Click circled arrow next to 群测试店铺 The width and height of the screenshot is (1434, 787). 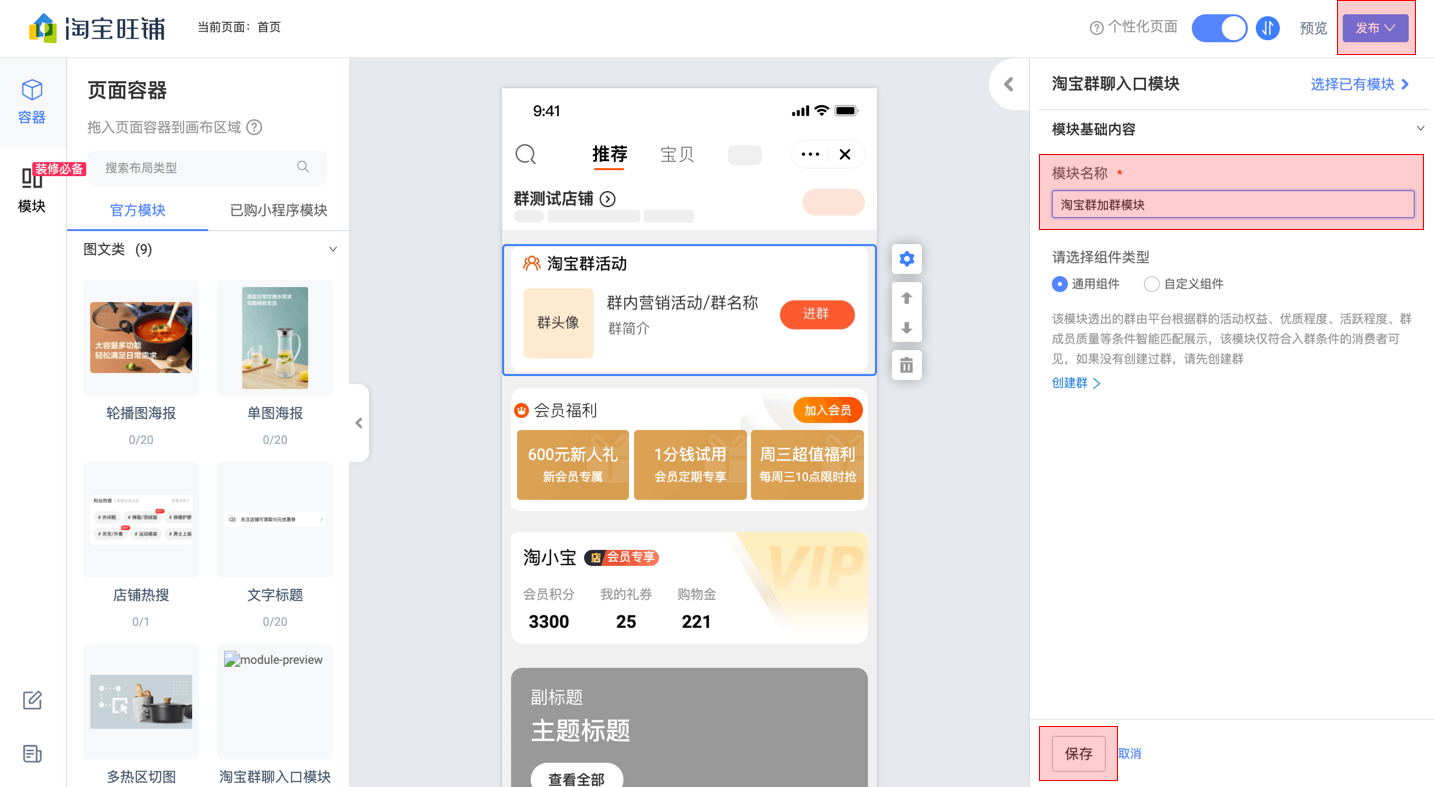[x=607, y=199]
